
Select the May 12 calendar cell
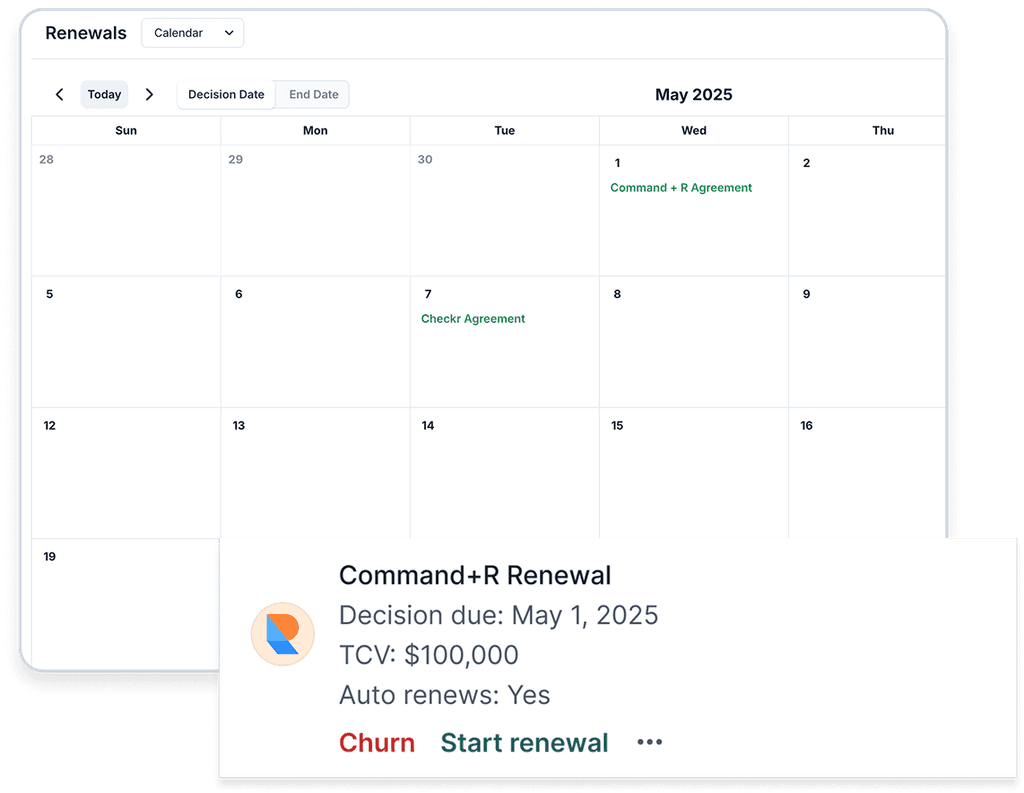point(126,473)
